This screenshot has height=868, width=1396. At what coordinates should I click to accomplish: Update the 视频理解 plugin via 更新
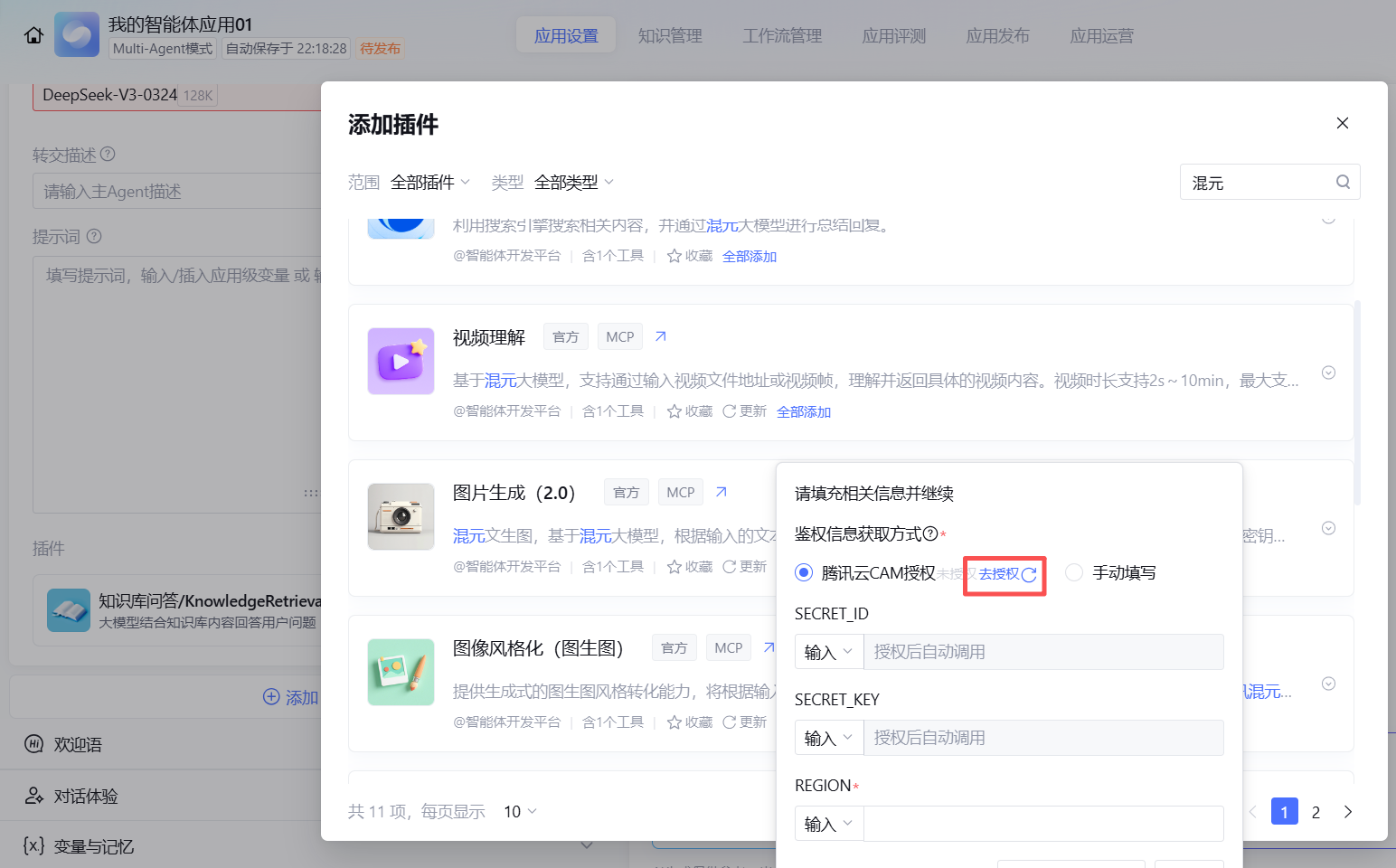(744, 411)
